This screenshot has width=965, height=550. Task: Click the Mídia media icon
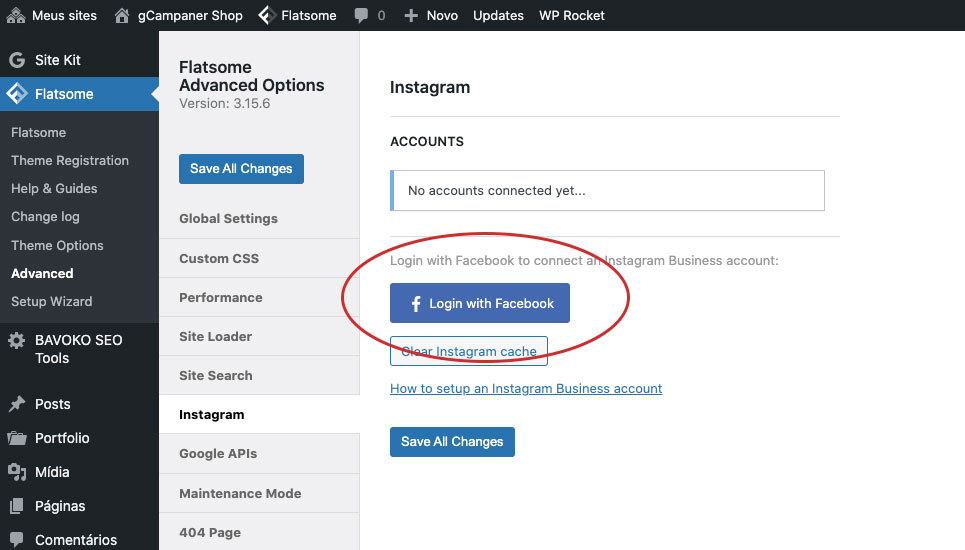click(x=16, y=472)
